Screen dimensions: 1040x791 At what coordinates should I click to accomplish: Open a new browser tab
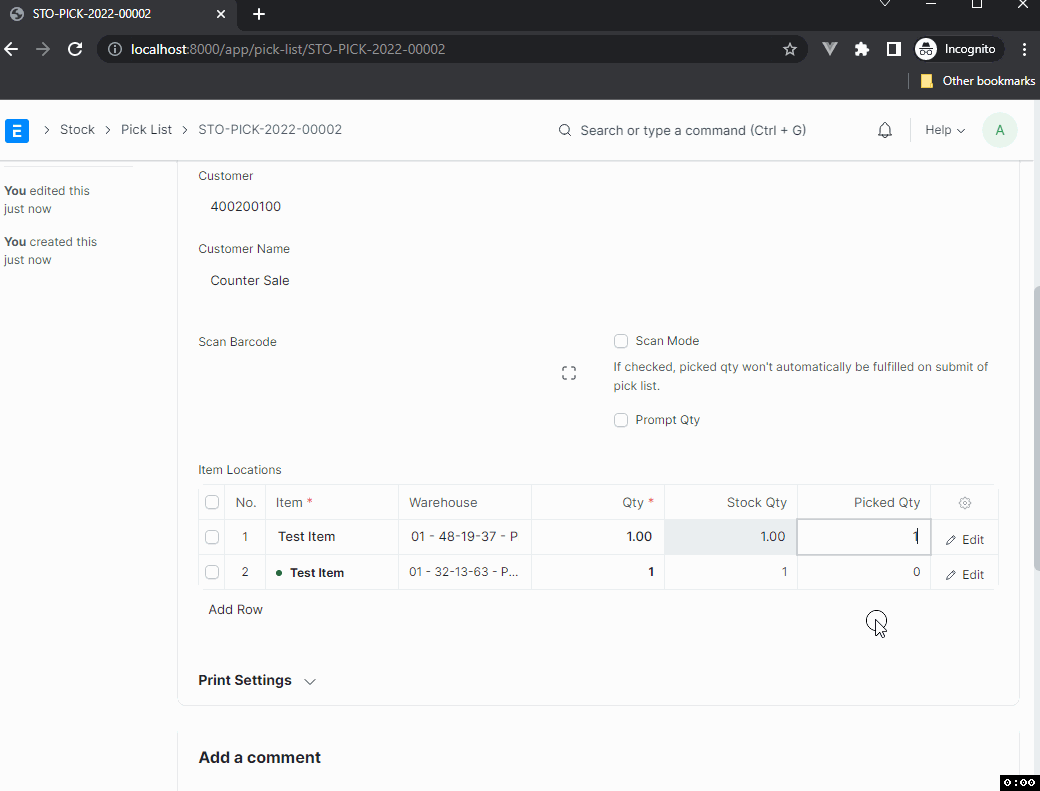259,14
